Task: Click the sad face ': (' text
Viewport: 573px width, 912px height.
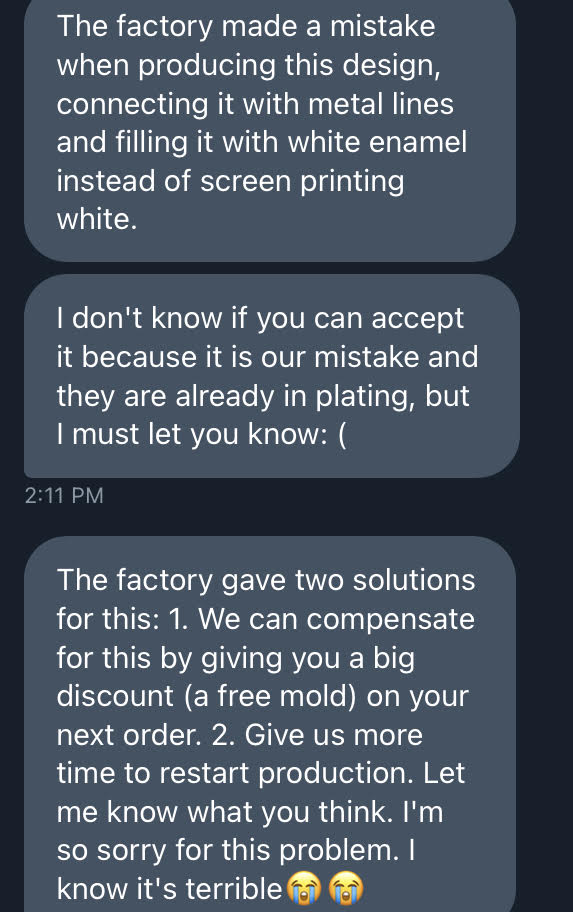Action: coord(333,434)
